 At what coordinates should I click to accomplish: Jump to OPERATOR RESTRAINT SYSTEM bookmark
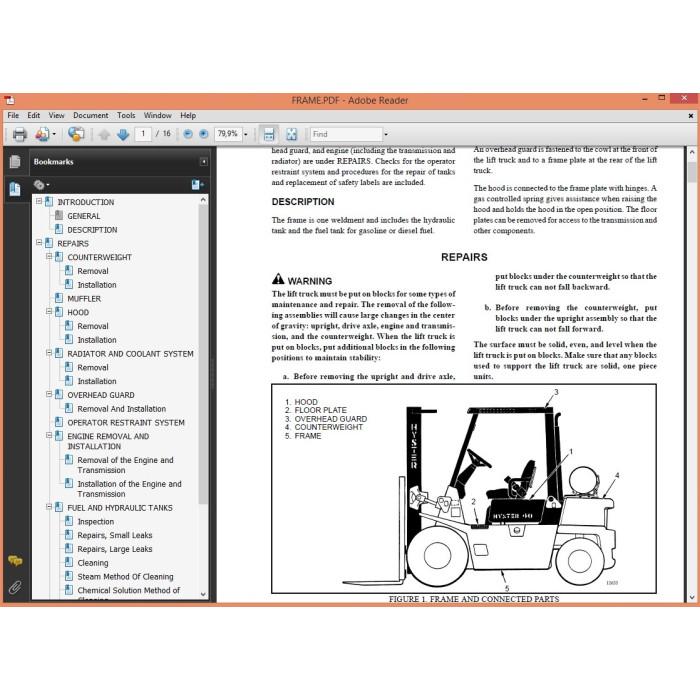[x=126, y=423]
